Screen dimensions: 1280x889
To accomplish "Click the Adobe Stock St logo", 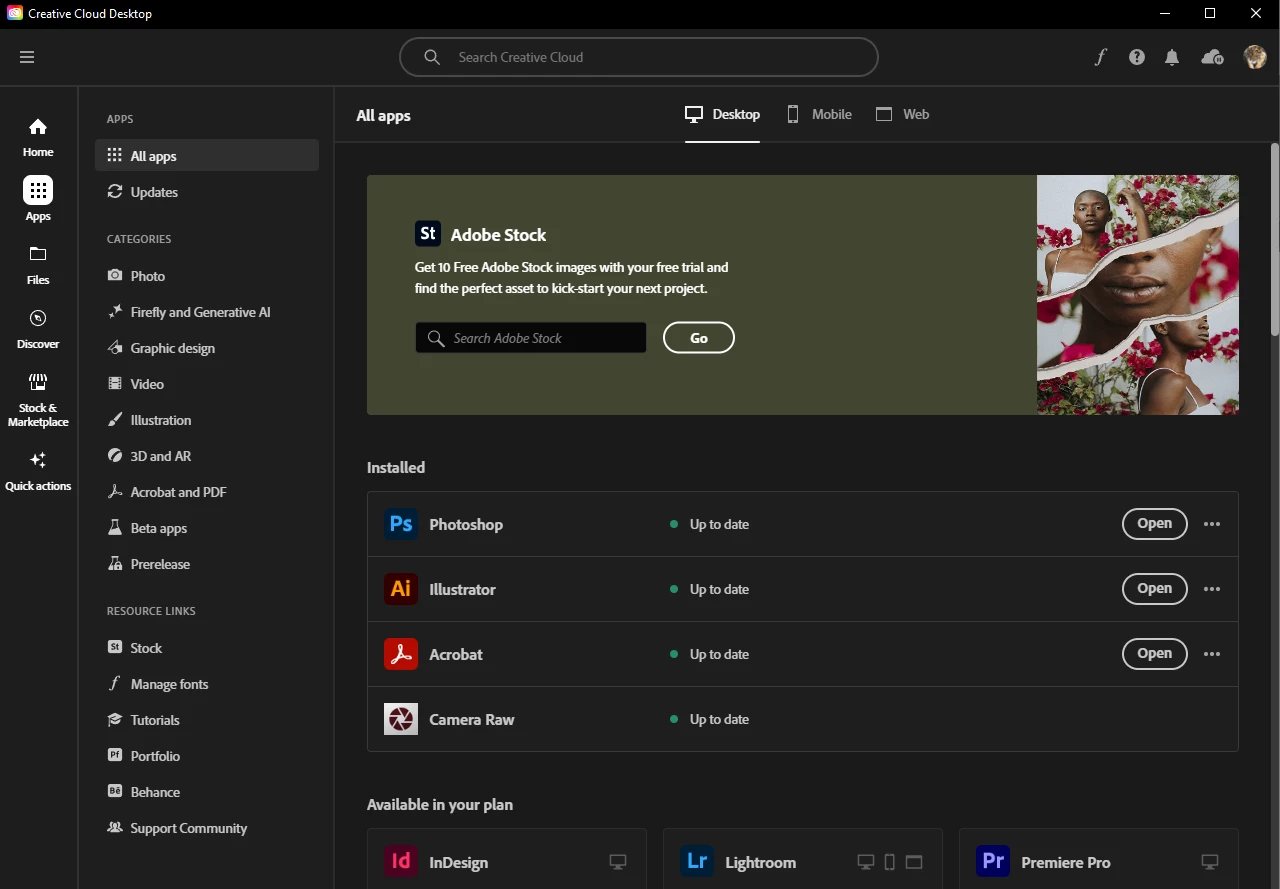I will click(428, 234).
